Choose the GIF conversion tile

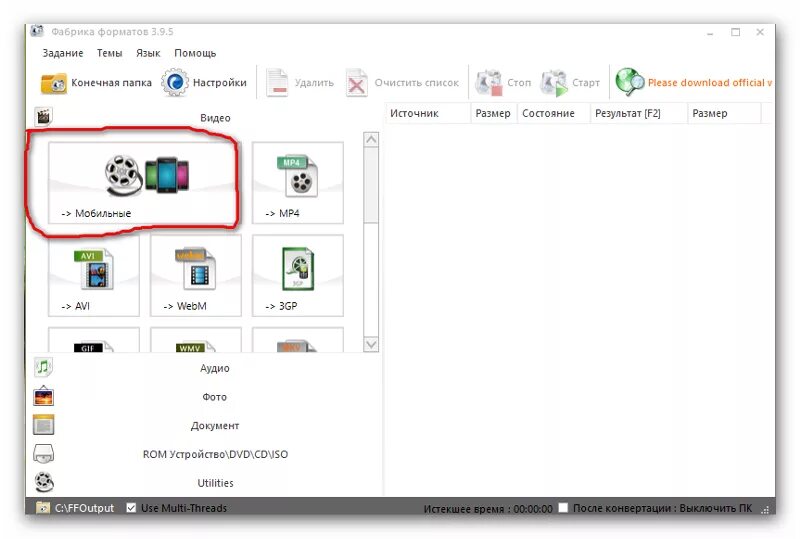(x=93, y=340)
